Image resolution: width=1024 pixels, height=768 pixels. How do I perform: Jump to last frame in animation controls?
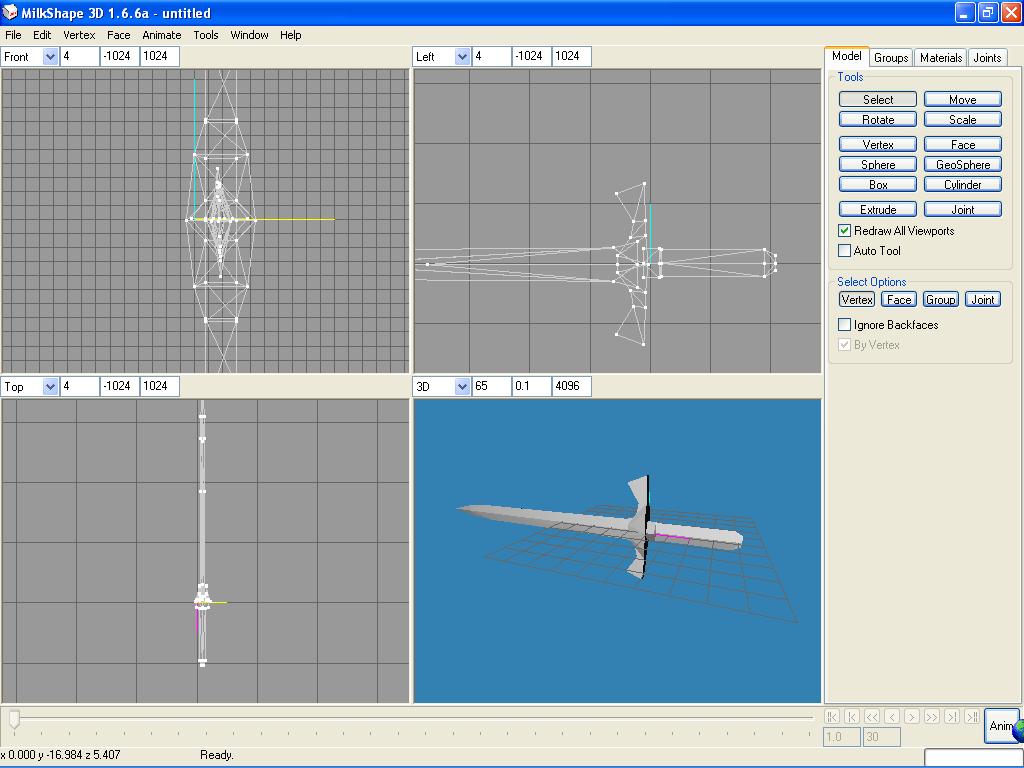[971, 716]
